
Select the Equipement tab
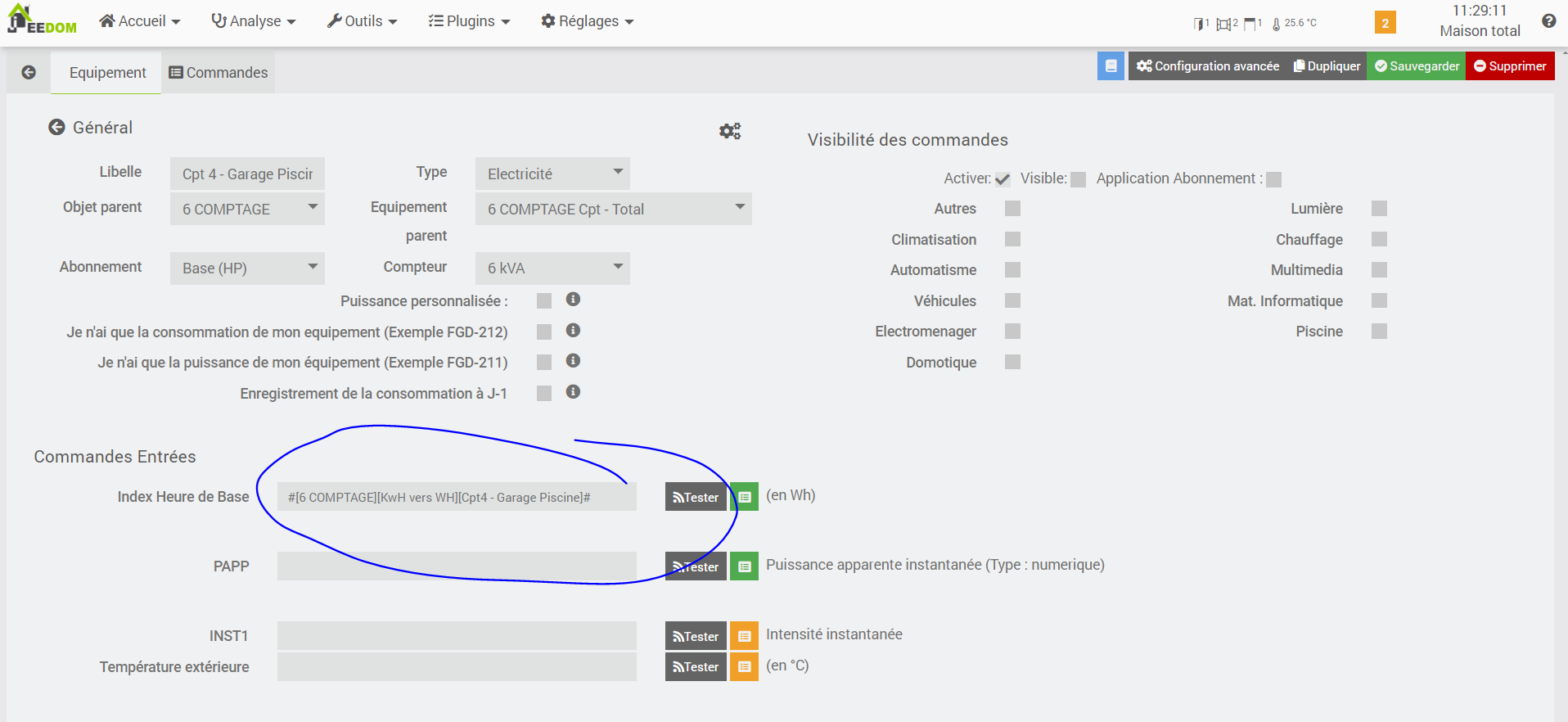(106, 72)
